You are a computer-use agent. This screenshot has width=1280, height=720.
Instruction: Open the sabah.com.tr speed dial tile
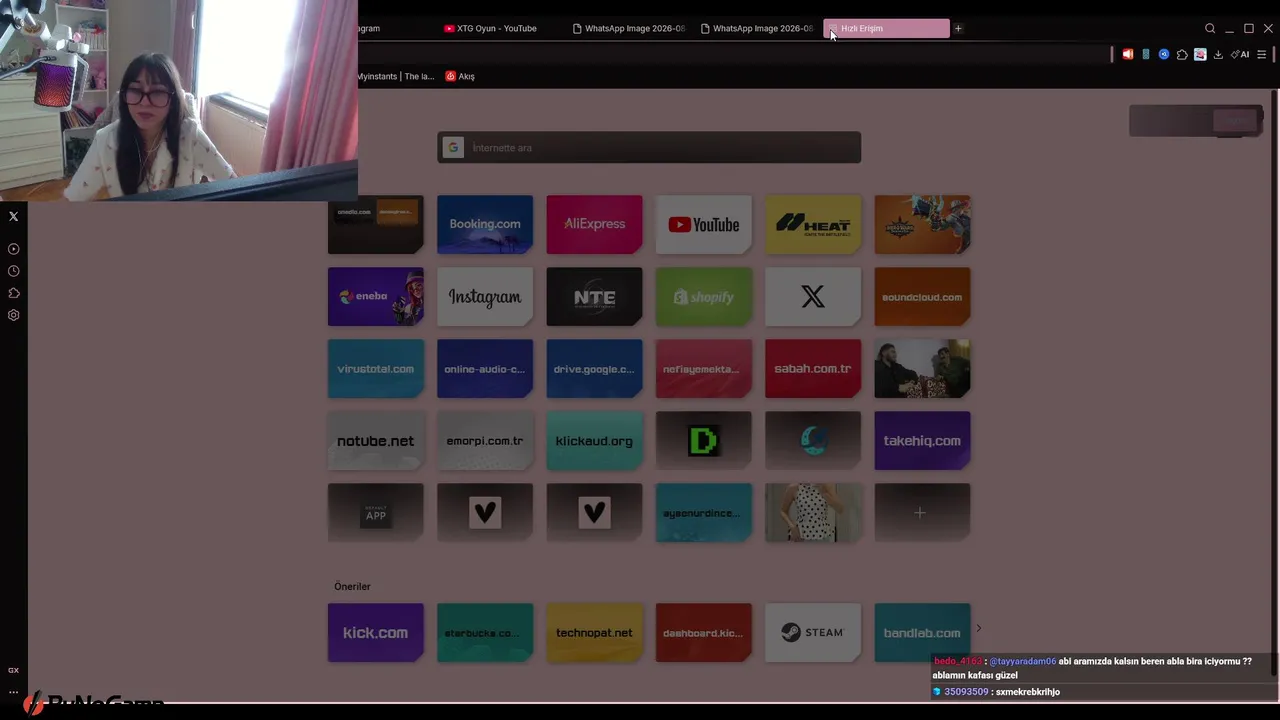tap(813, 369)
